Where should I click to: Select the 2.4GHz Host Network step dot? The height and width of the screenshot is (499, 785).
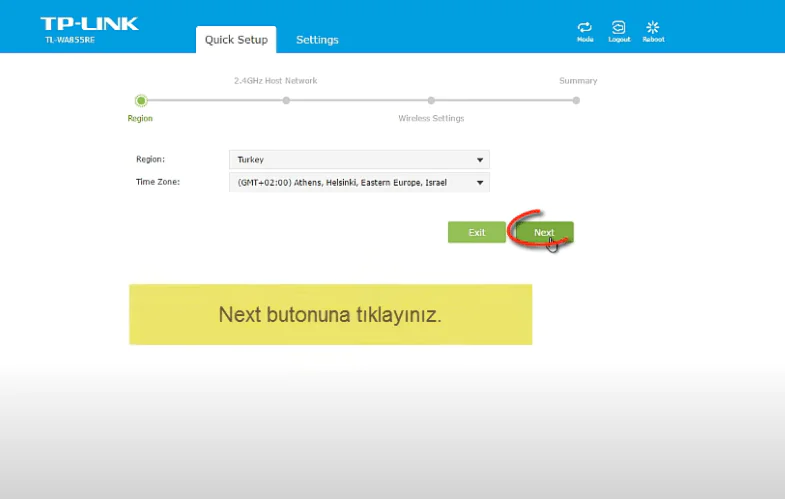286,101
